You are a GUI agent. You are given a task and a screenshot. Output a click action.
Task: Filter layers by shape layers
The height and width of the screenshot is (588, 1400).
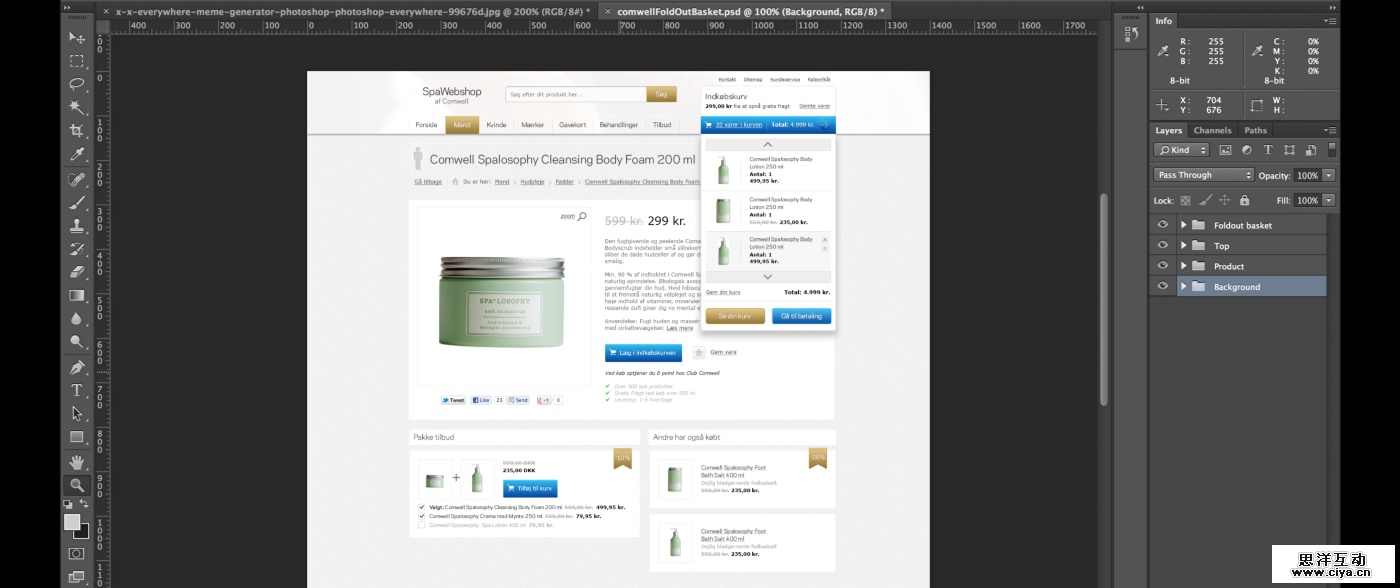tap(1289, 149)
